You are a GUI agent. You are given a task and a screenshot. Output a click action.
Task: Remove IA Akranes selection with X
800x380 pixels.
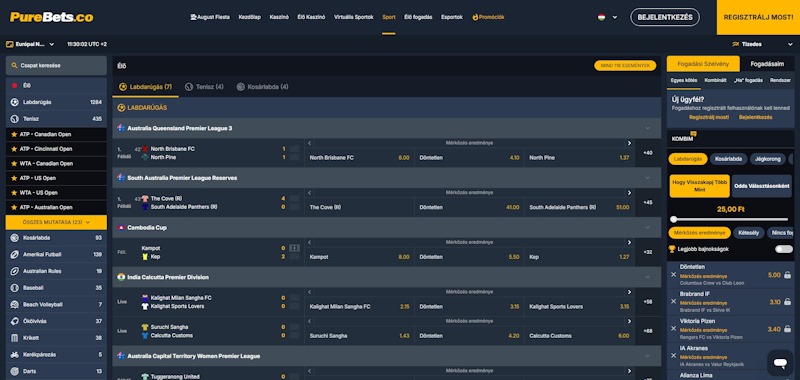(x=673, y=356)
